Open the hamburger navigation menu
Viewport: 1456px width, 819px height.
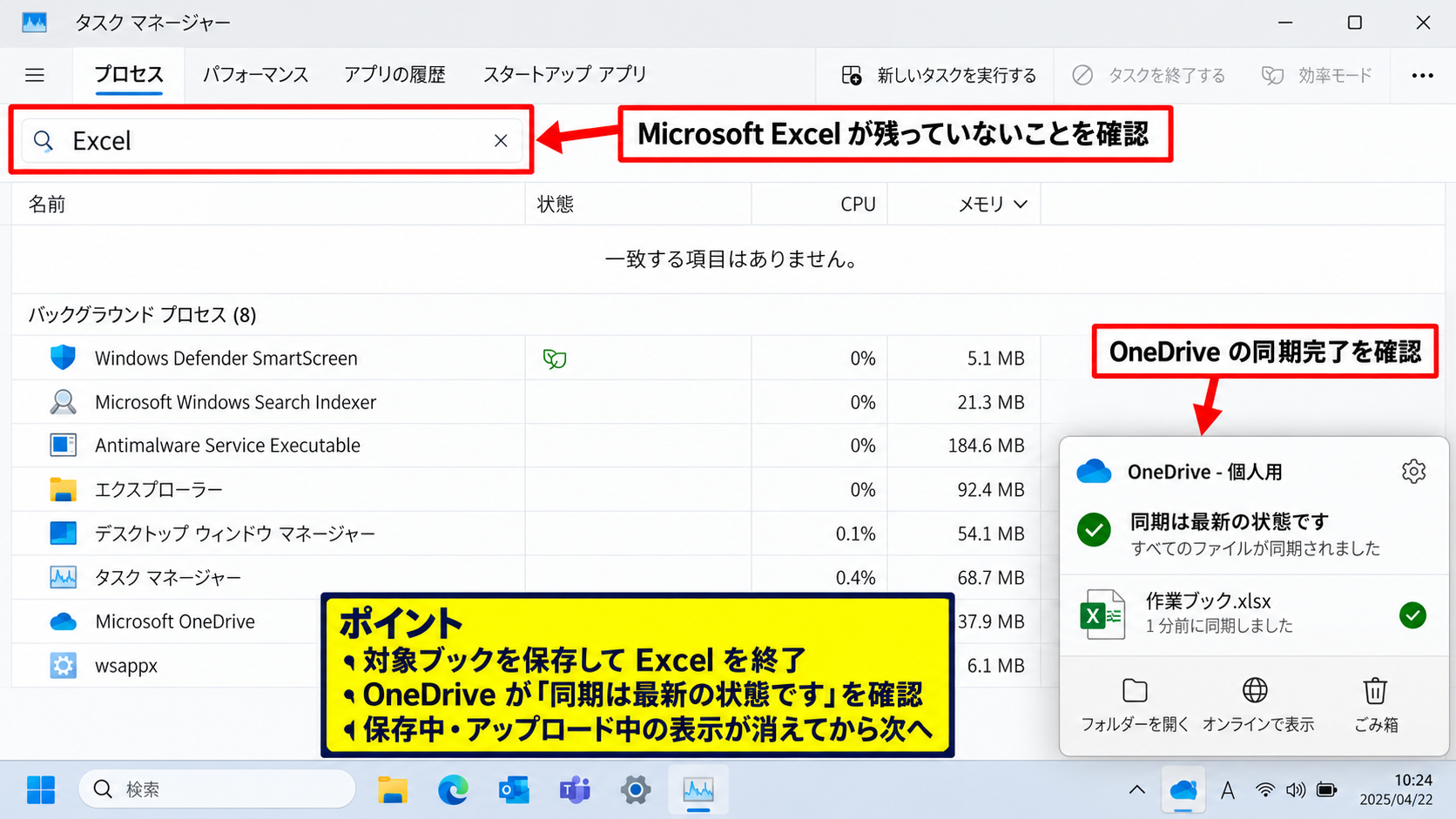click(35, 75)
